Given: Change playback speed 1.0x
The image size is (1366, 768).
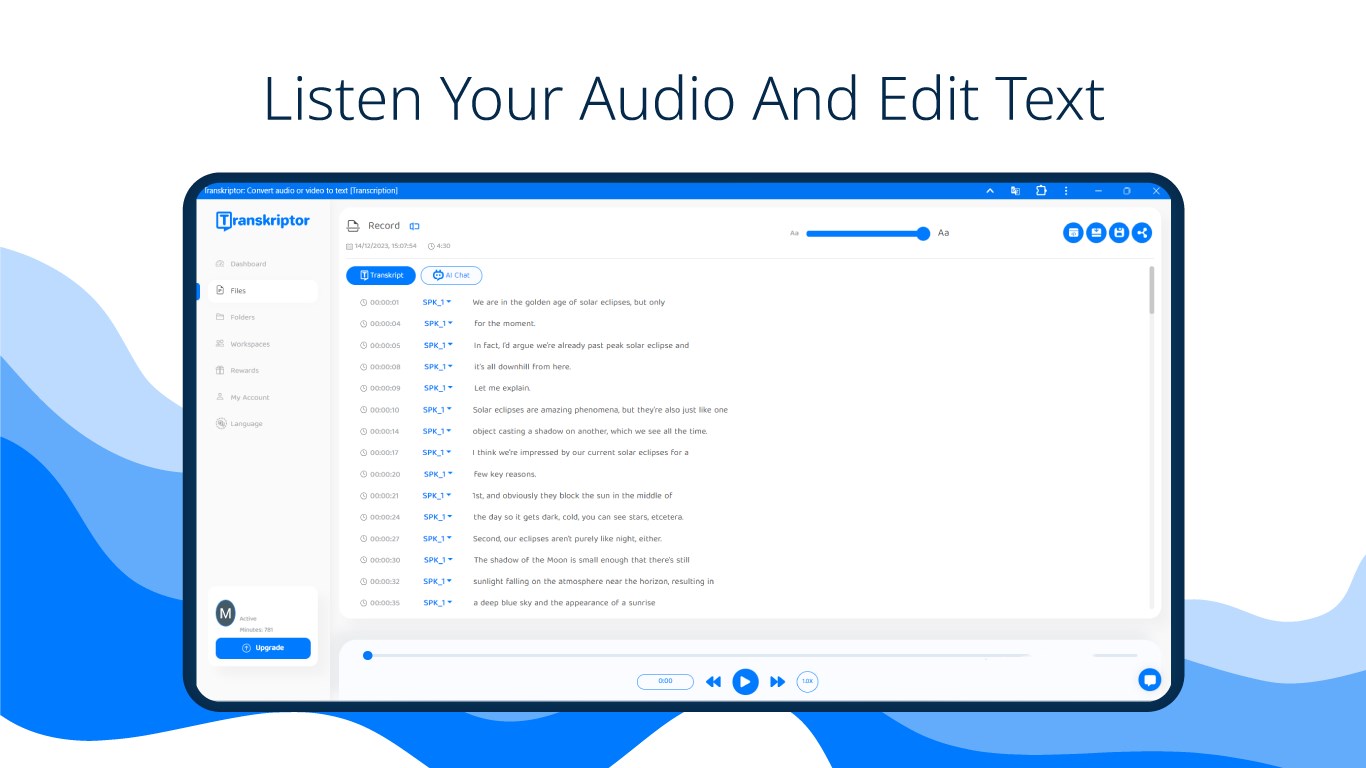Looking at the screenshot, I should pyautogui.click(x=807, y=681).
